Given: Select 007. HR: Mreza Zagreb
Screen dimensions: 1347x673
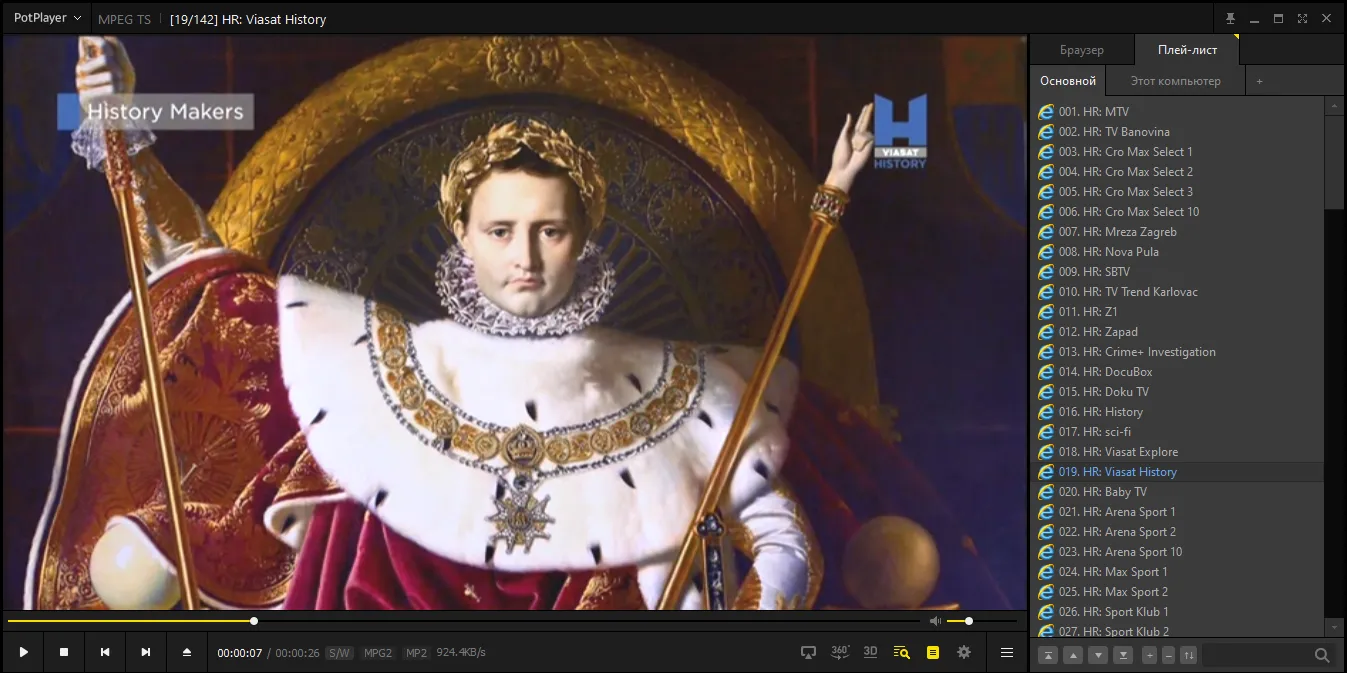Looking at the screenshot, I should (1177, 231).
